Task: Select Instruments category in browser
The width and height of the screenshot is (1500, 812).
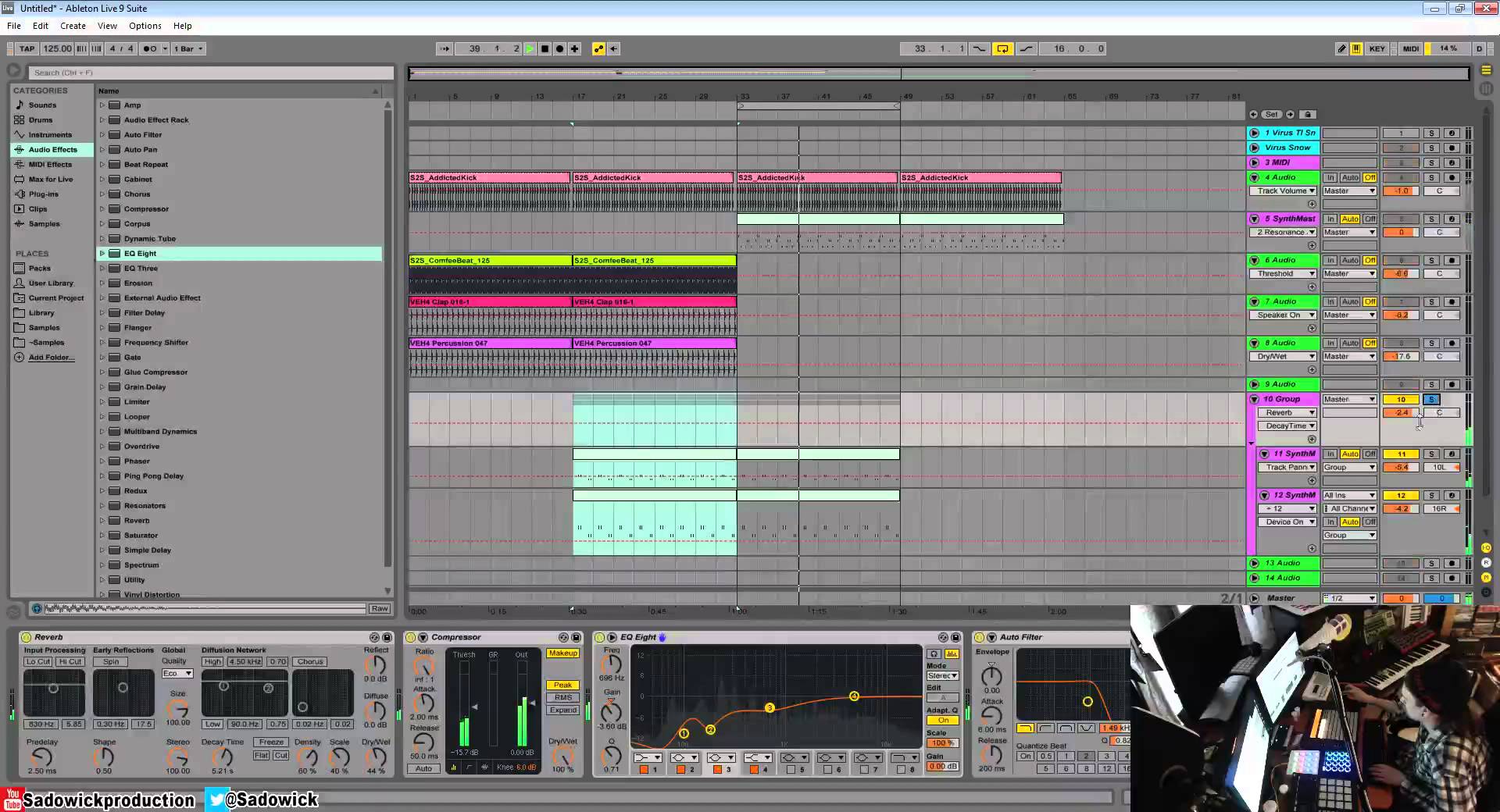Action: 50,135
